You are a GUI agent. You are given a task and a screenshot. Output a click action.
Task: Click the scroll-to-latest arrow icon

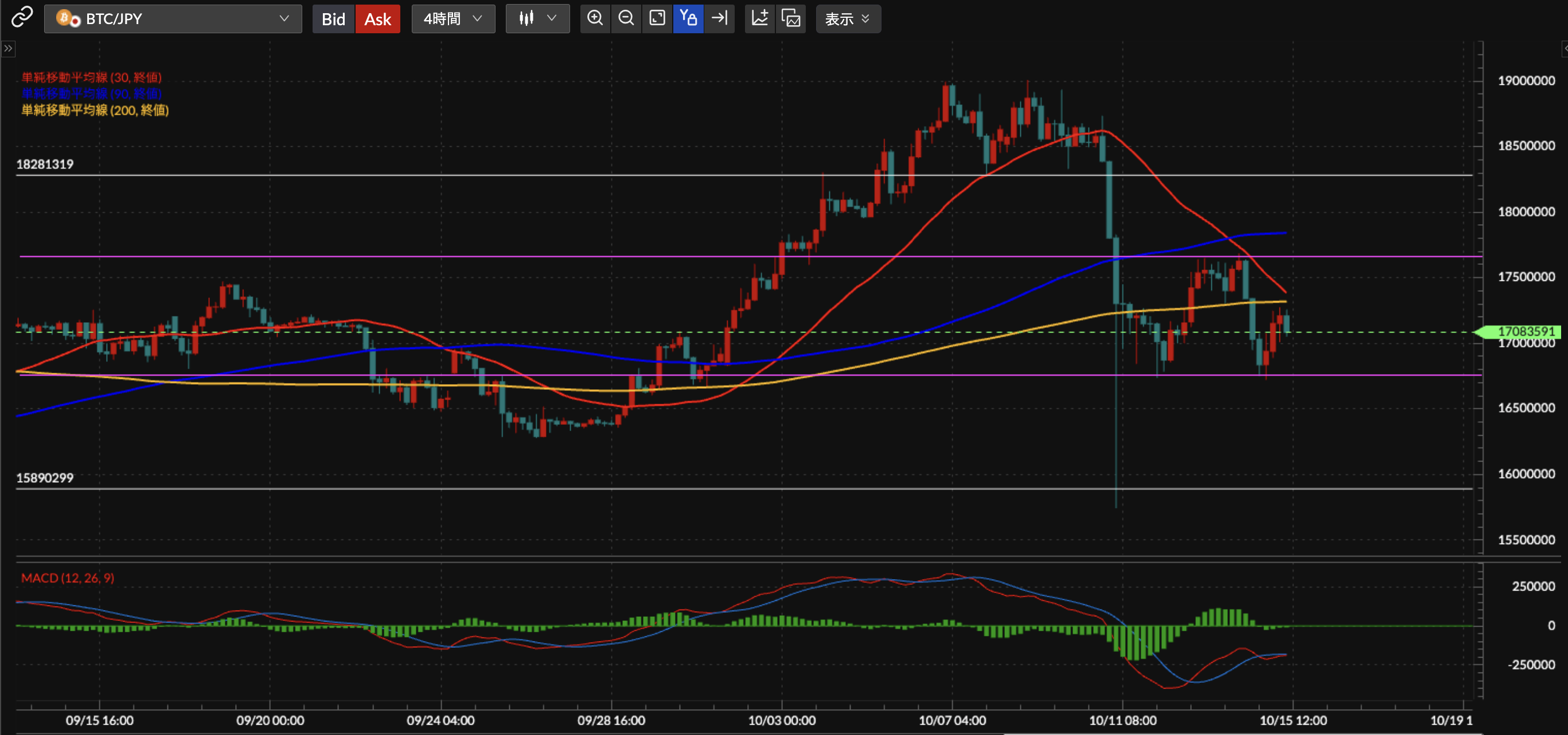pyautogui.click(x=719, y=18)
